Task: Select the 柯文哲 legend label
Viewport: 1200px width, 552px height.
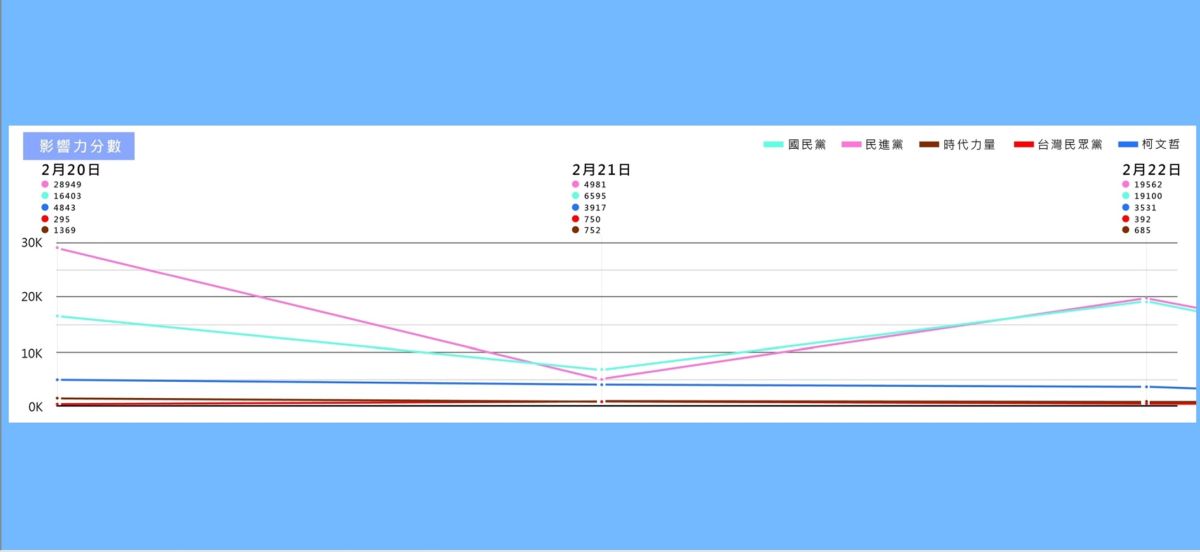Action: tap(1163, 145)
